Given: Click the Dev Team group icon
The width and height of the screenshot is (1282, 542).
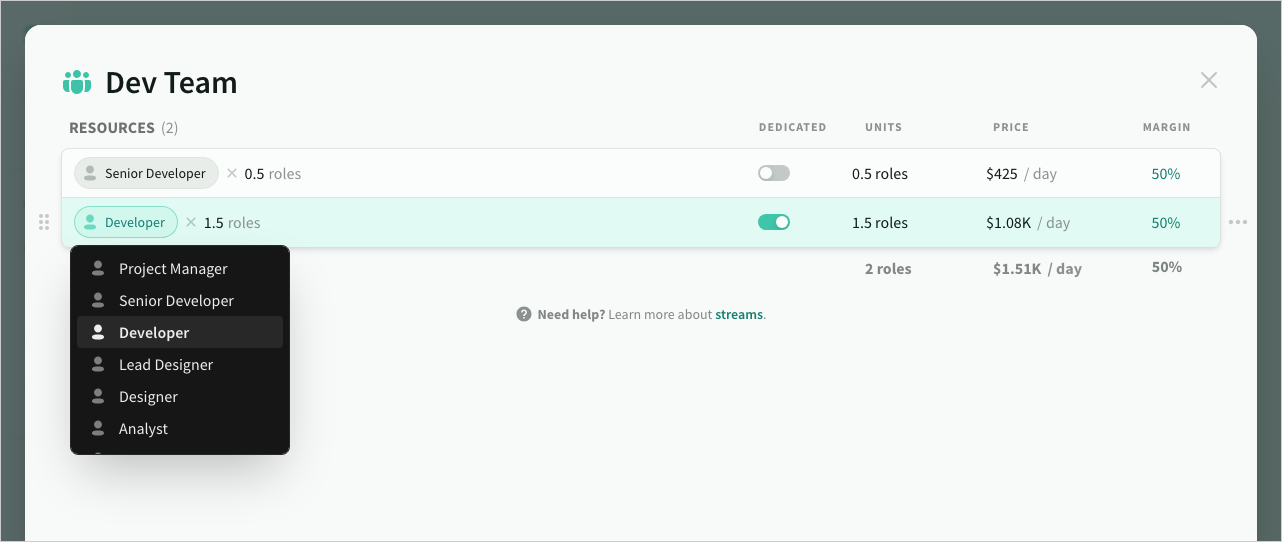Looking at the screenshot, I should point(77,82).
